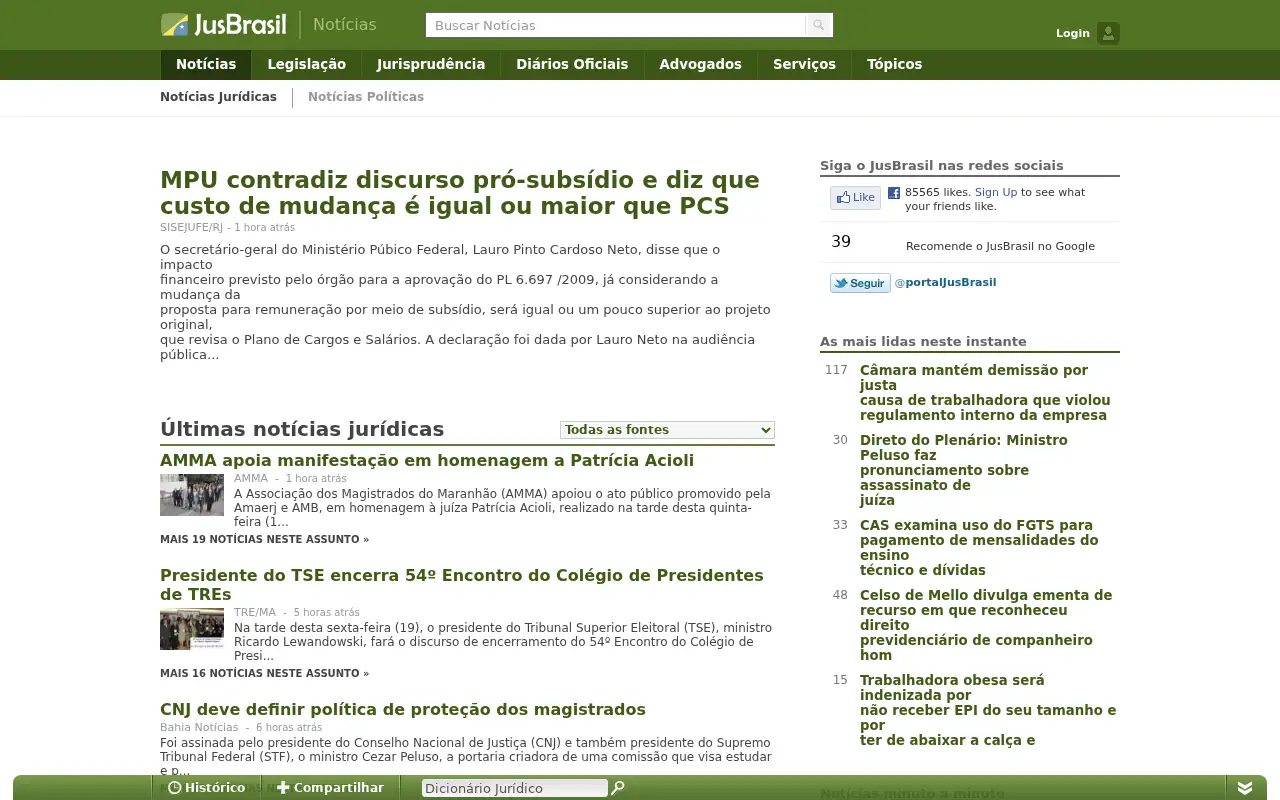This screenshot has width=1280, height=800.
Task: Select Notícias Jurídicas subtab
Action: tap(218, 97)
